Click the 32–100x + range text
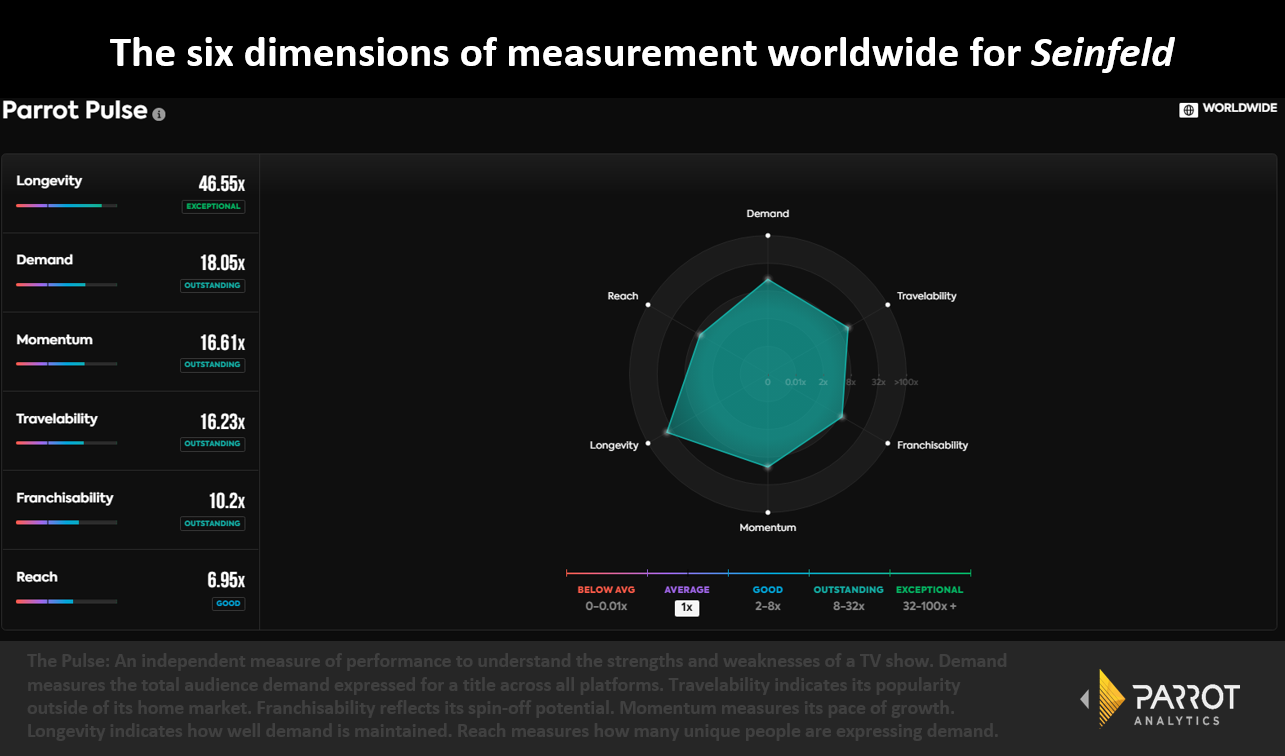This screenshot has width=1285, height=756. click(930, 606)
